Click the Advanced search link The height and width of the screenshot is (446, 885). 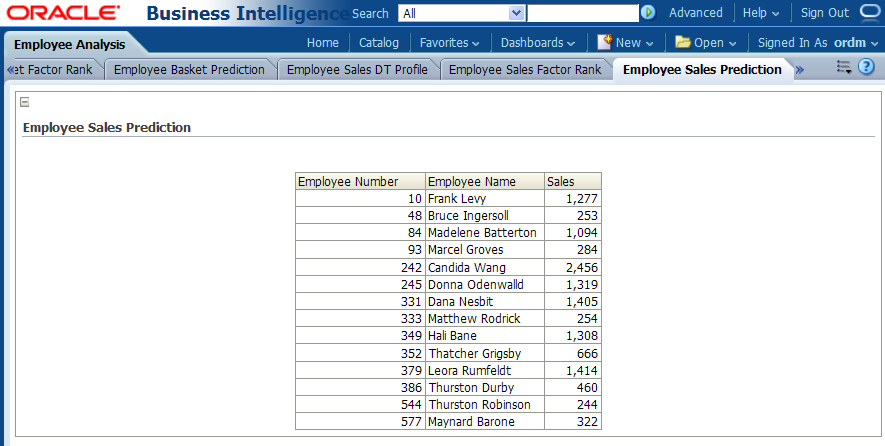(695, 13)
